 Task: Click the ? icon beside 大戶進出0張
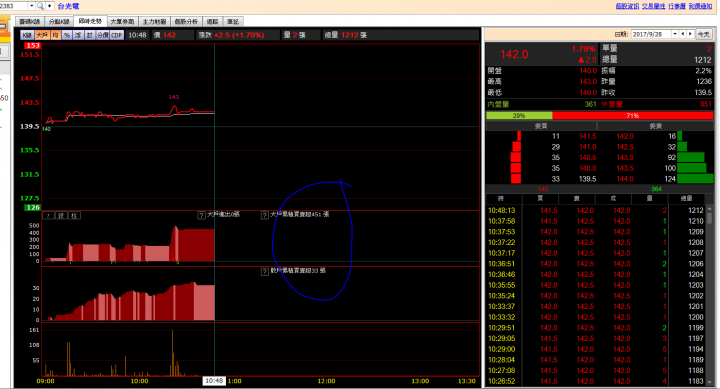click(201, 215)
